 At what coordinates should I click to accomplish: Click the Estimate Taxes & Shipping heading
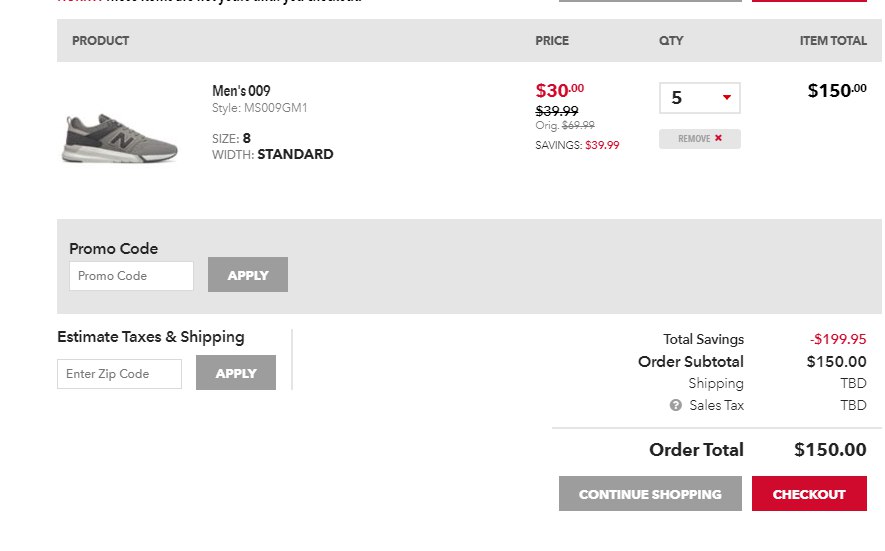pos(151,337)
